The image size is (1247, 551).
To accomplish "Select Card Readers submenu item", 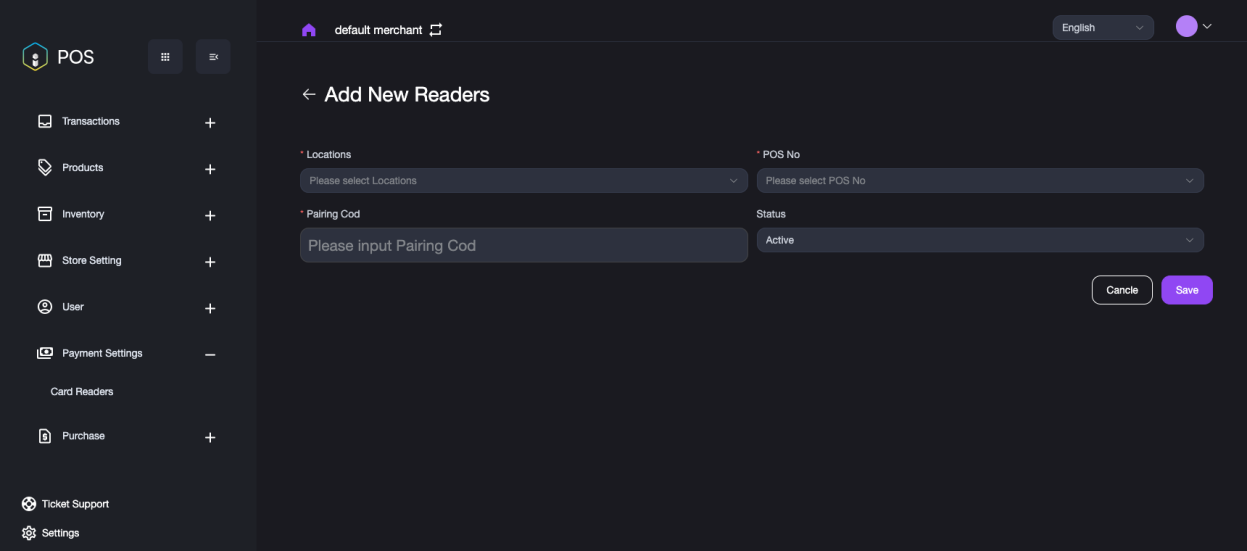I will [x=82, y=392].
